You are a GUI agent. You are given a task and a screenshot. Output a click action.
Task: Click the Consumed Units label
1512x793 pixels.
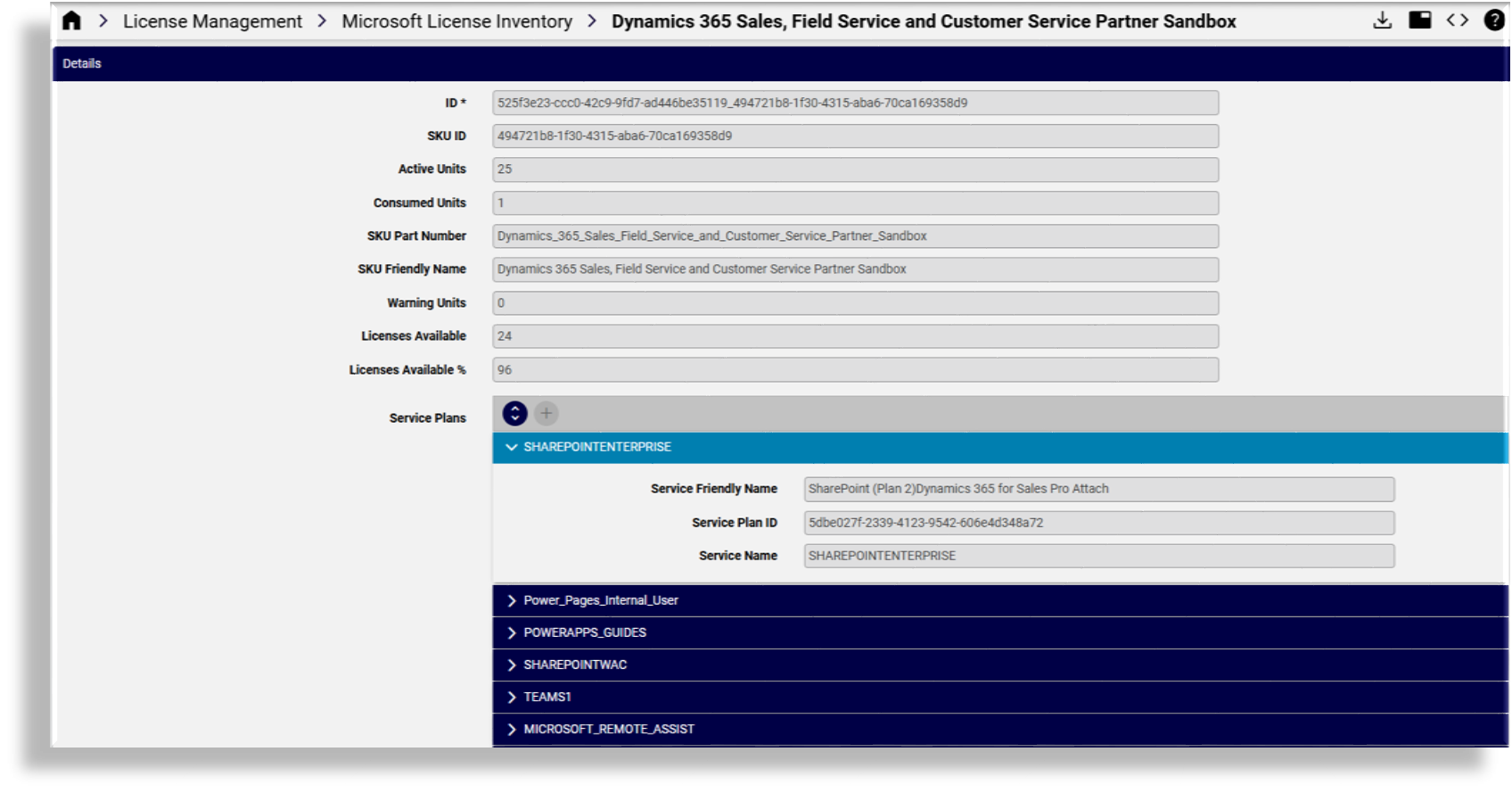419,202
